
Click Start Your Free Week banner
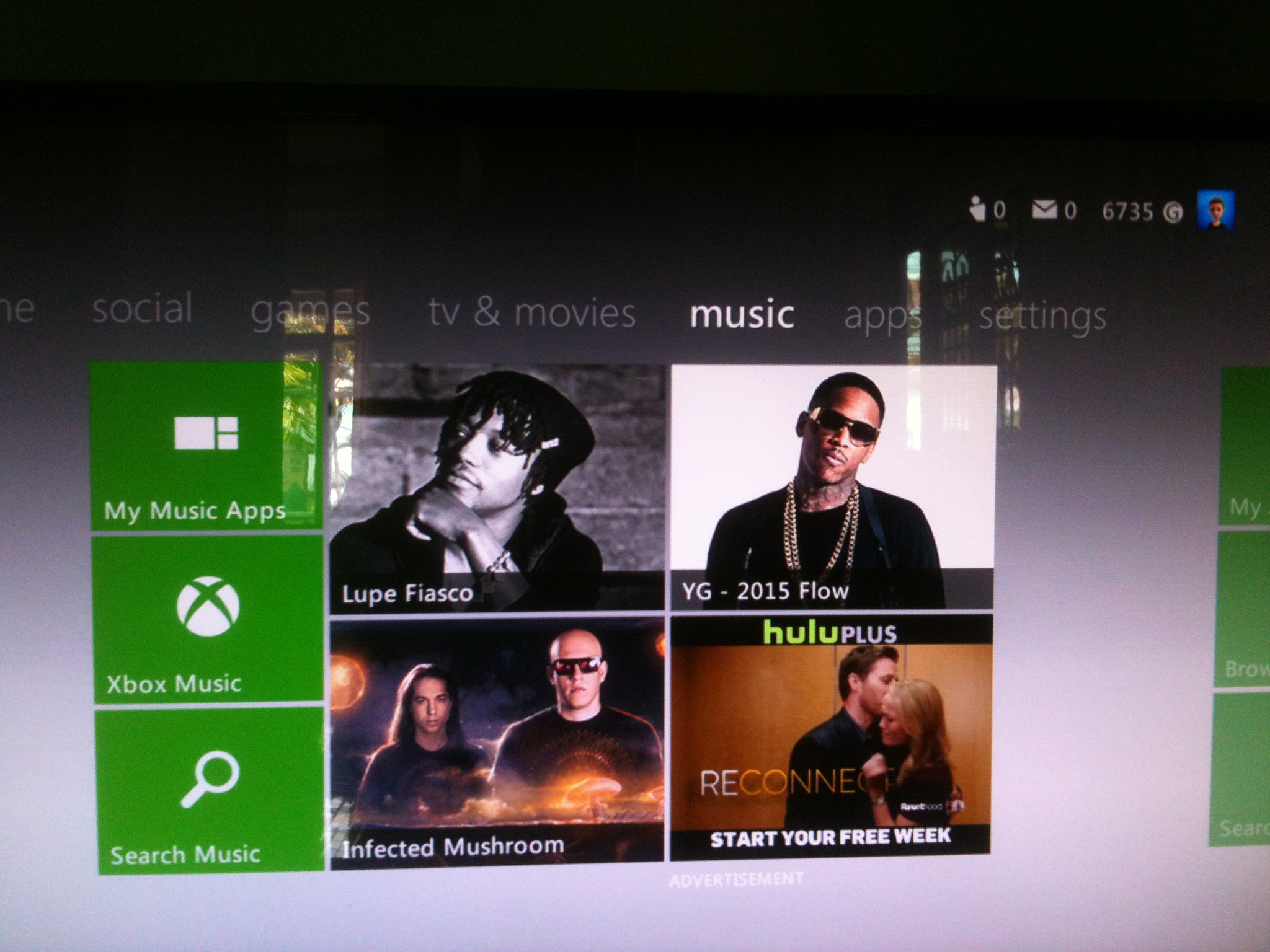[x=830, y=838]
